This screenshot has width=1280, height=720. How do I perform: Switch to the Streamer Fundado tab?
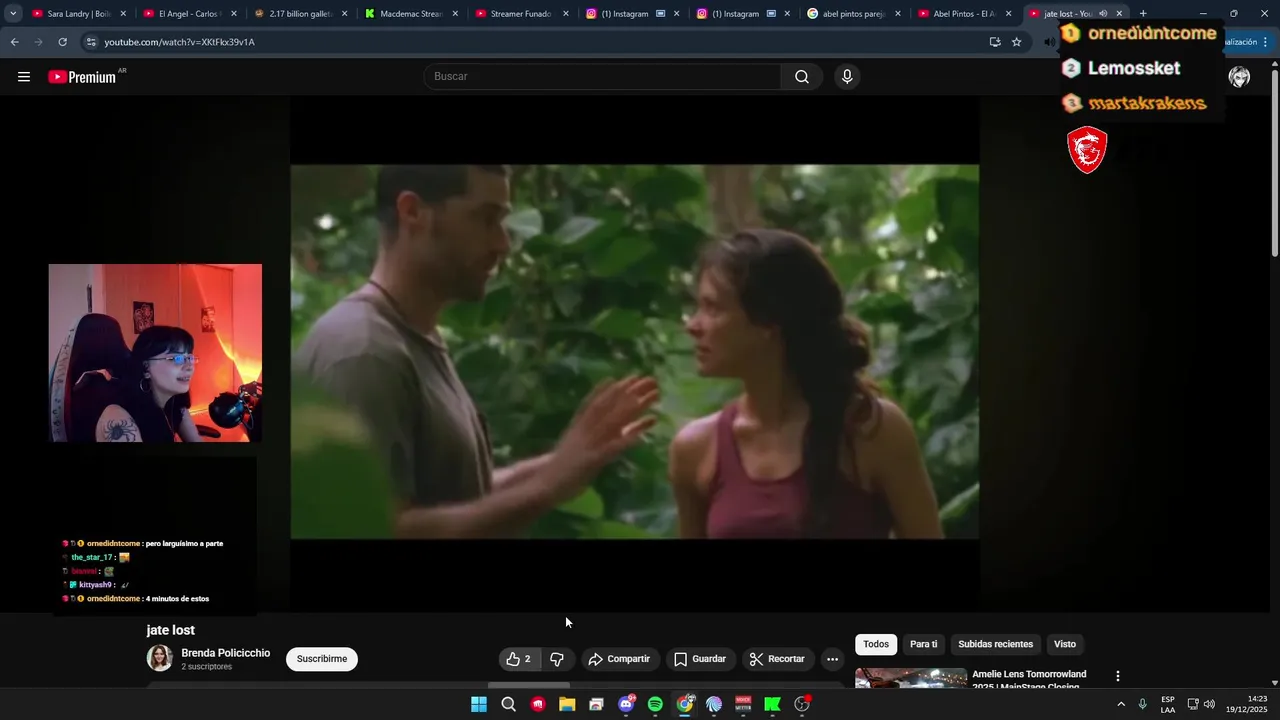[521, 14]
